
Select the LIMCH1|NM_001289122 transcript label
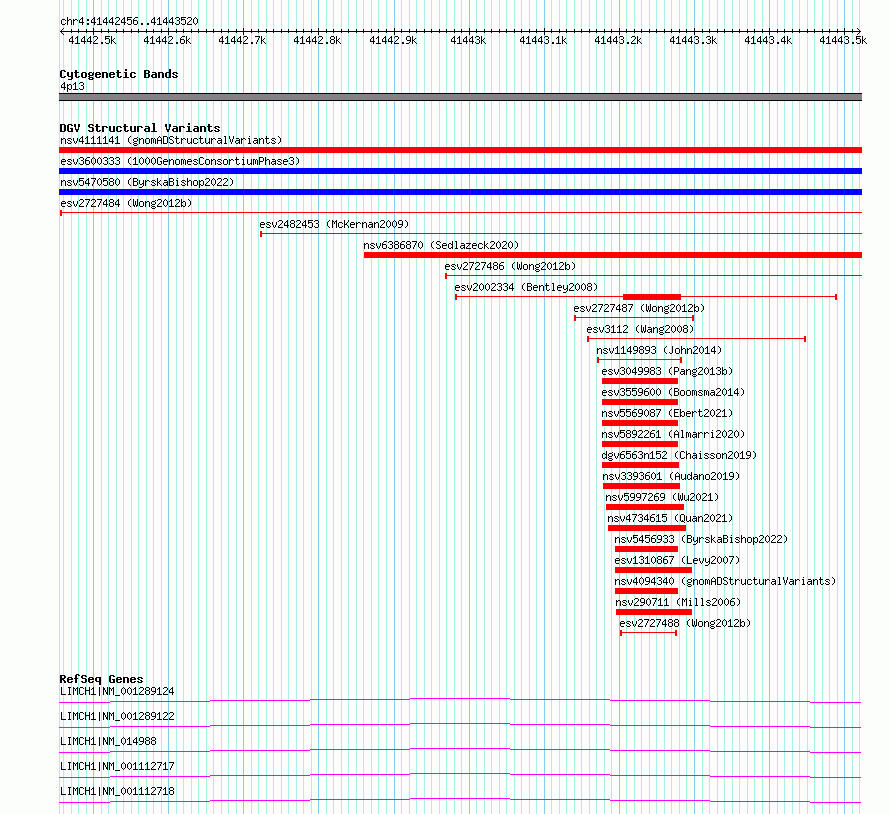(x=117, y=716)
